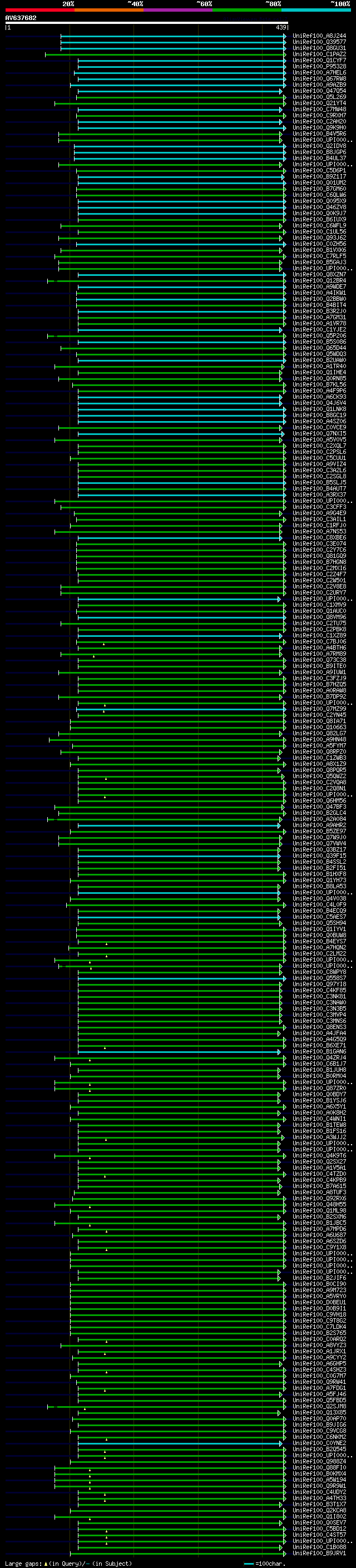The height and width of the screenshot is (1568, 356).
Task: Select hit label UniRef100_B9JRV1
Action: coord(319,1554)
